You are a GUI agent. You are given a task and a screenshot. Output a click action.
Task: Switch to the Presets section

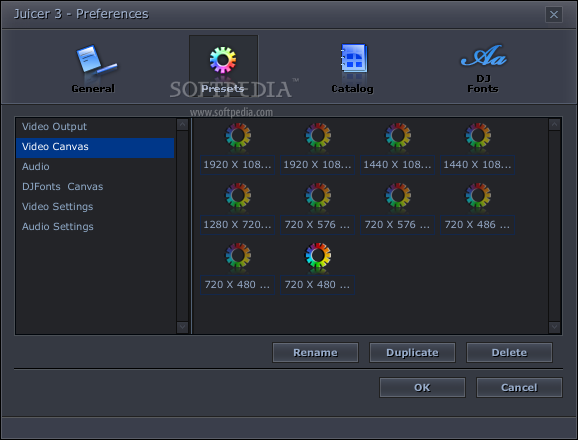point(223,67)
